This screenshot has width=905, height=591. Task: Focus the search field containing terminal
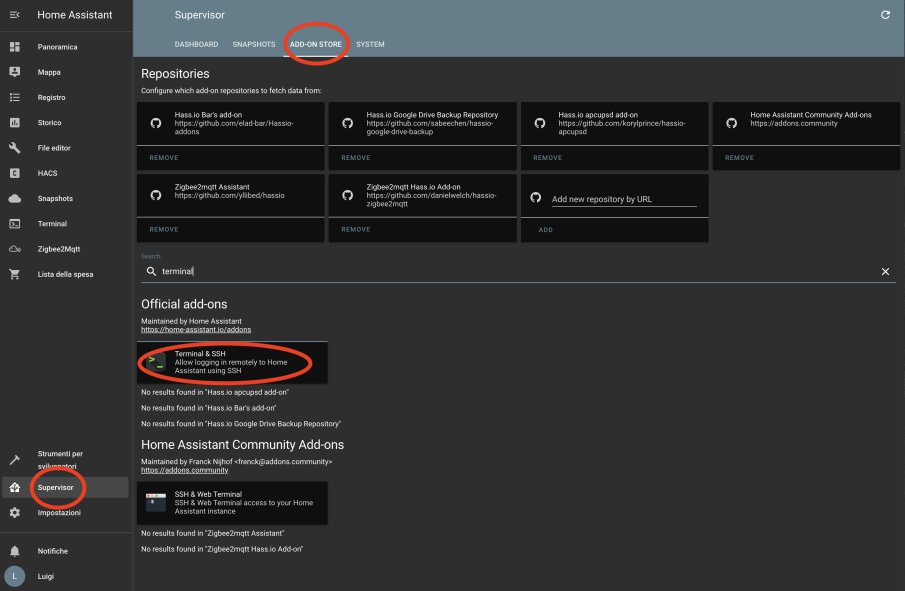click(518, 271)
